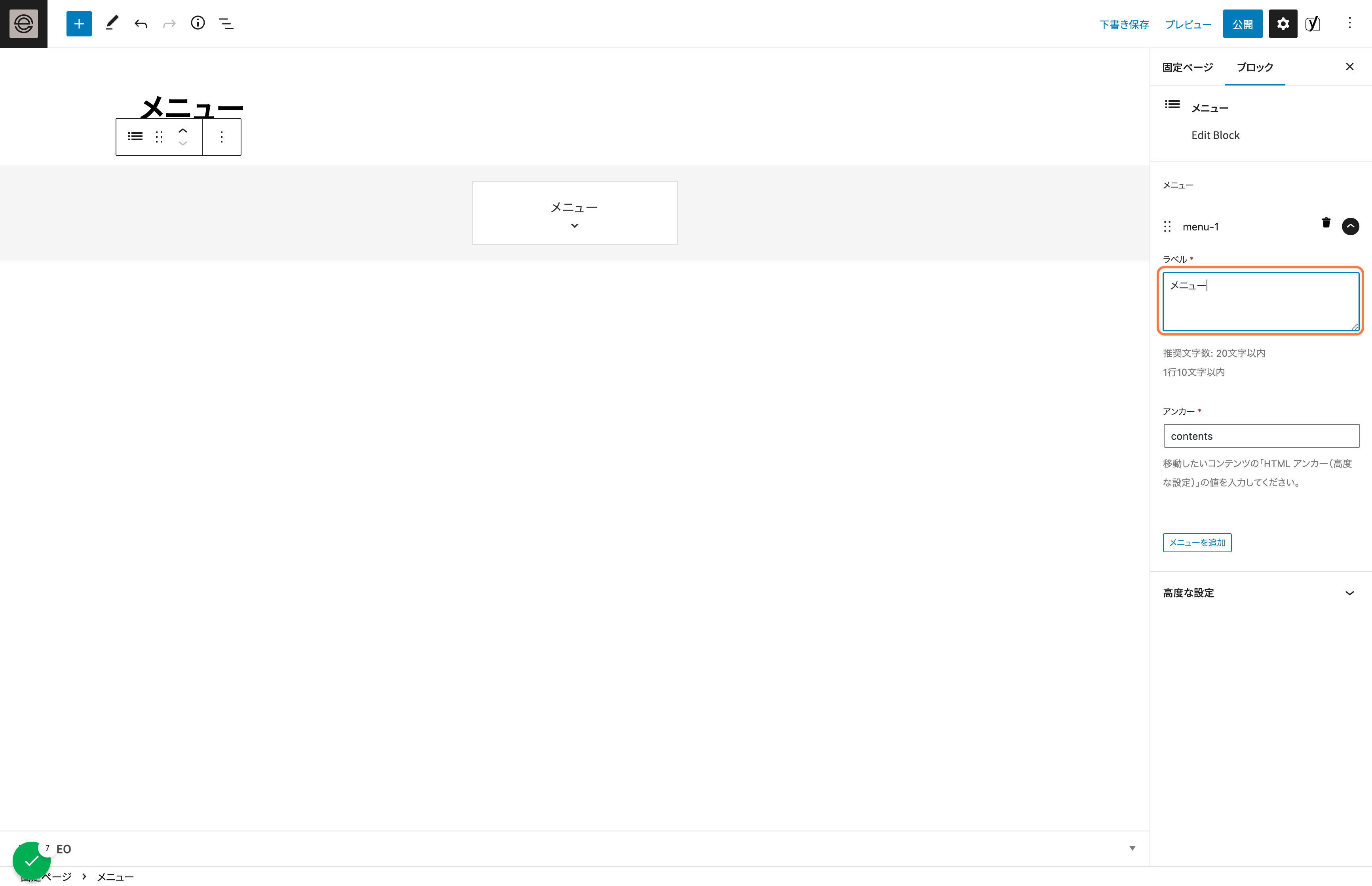
Task: Click the アンカー contents input field
Action: (x=1262, y=436)
